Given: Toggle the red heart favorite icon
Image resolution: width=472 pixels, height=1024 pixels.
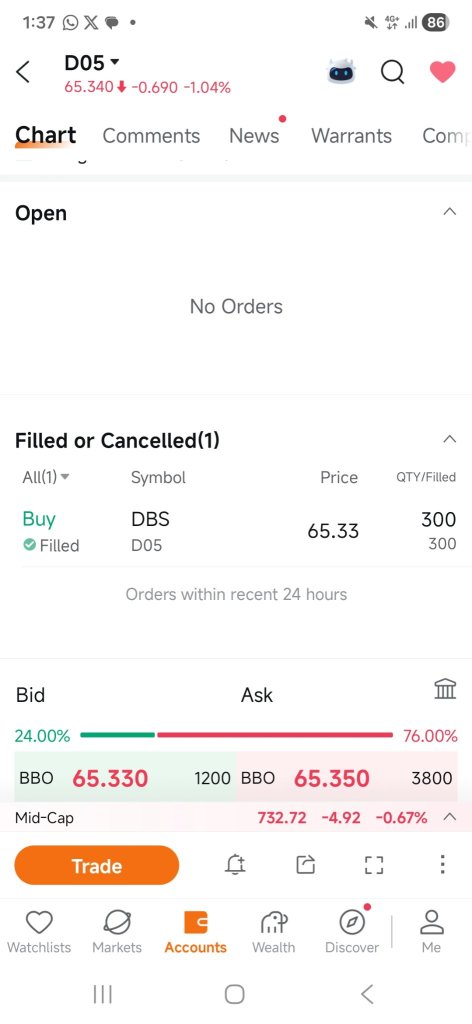Looking at the screenshot, I should coord(442,71).
